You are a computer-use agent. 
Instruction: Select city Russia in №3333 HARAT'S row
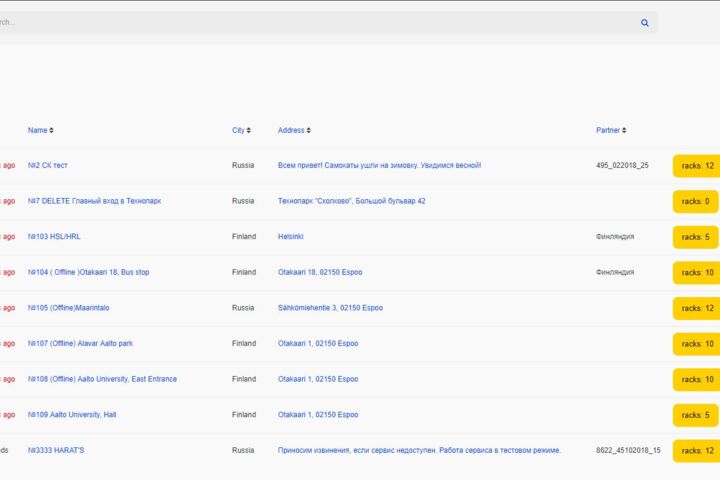click(x=243, y=450)
